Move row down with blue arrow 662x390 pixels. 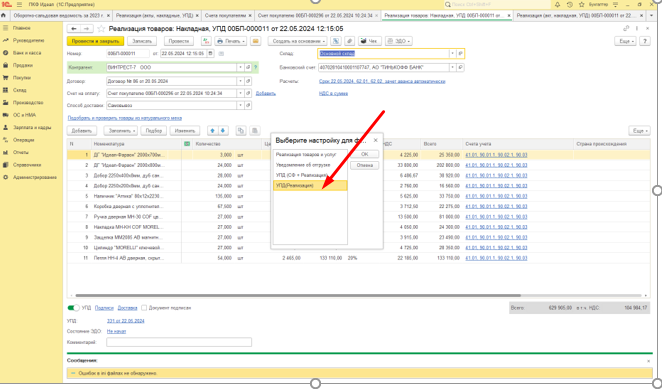pyautogui.click(x=223, y=131)
